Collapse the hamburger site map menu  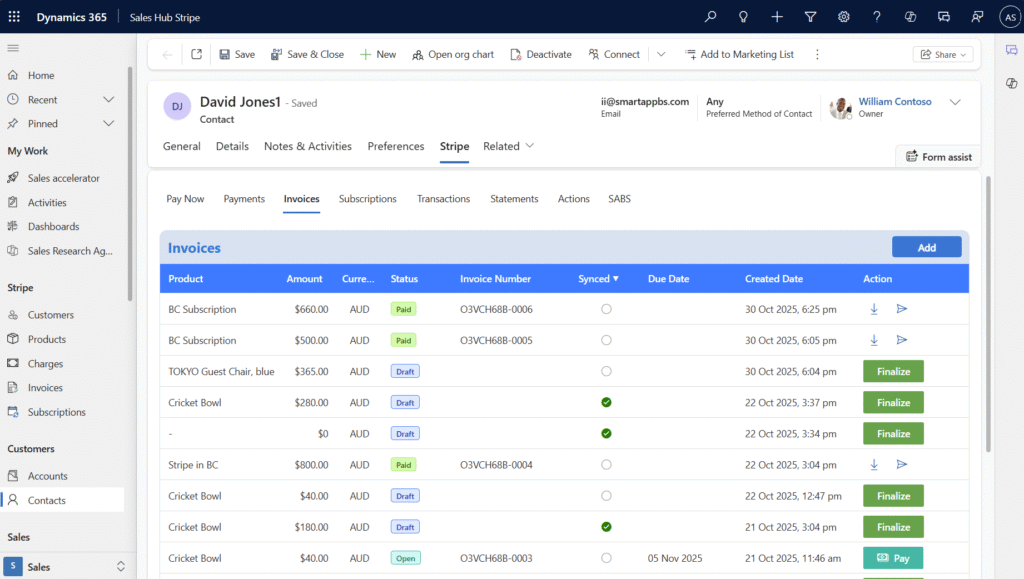coord(13,48)
